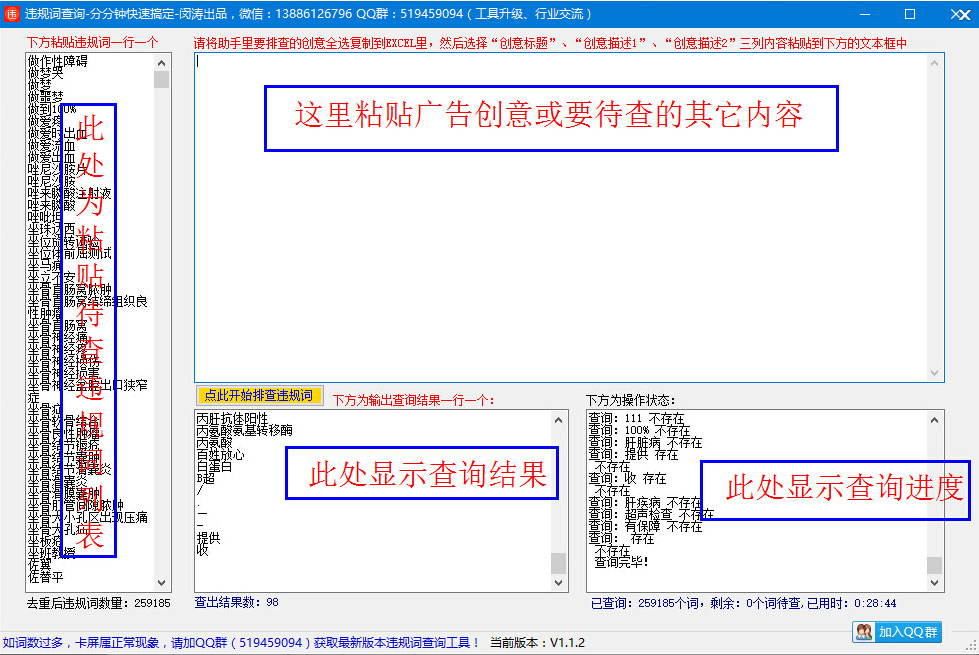Select the 佐替平 row in word list

click(46, 577)
